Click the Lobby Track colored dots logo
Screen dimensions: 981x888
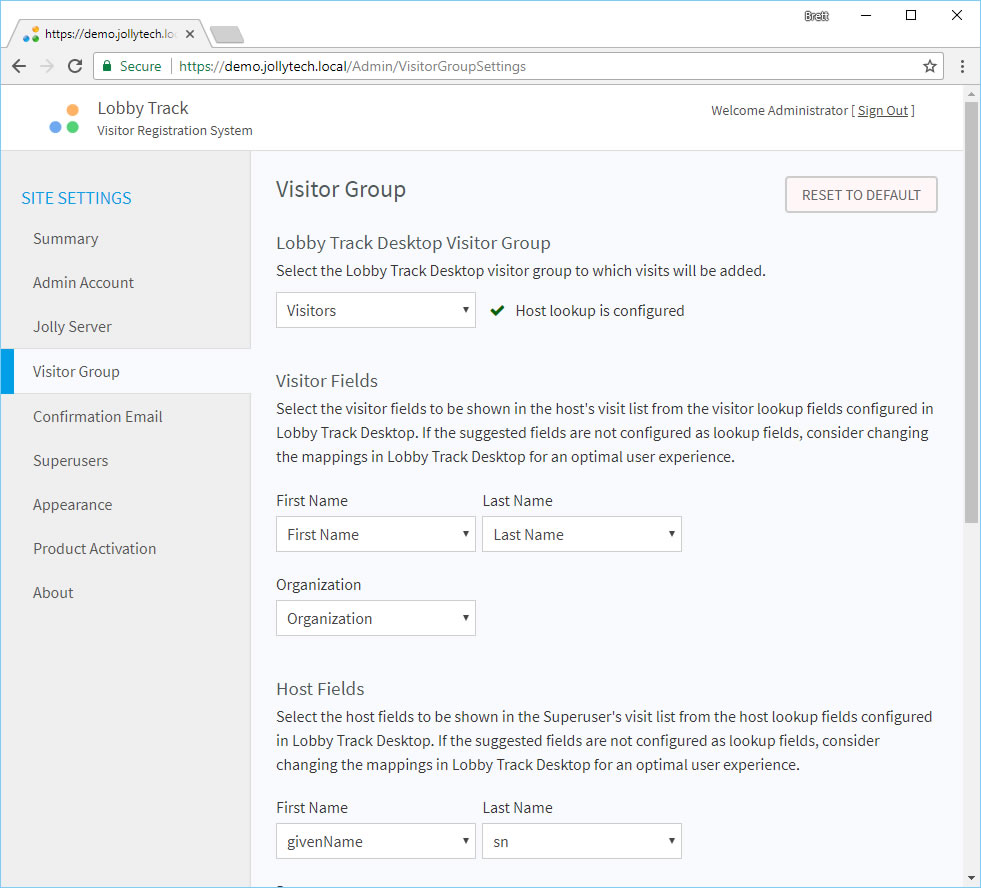point(64,118)
